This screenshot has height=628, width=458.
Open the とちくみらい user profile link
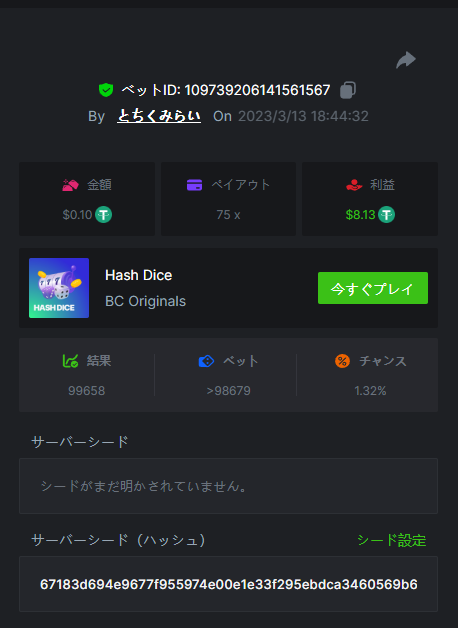[x=159, y=116]
